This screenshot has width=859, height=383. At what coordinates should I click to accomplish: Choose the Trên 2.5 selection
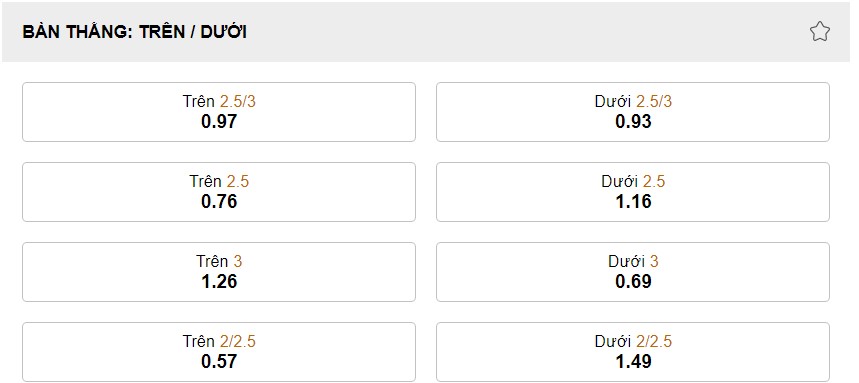(x=219, y=192)
